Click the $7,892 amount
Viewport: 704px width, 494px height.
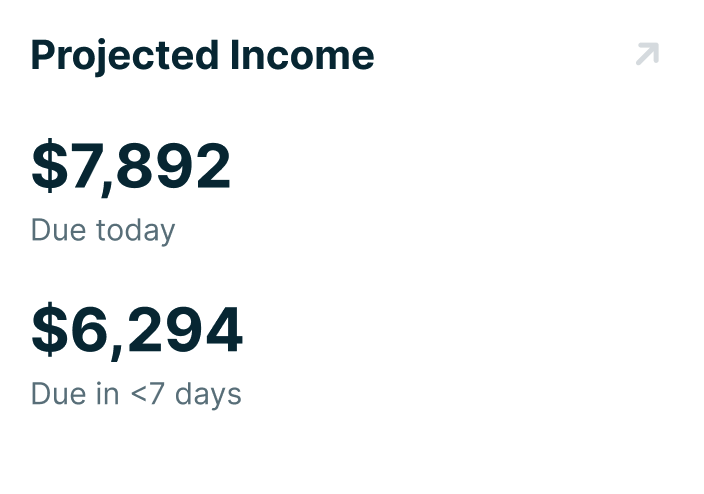(131, 167)
